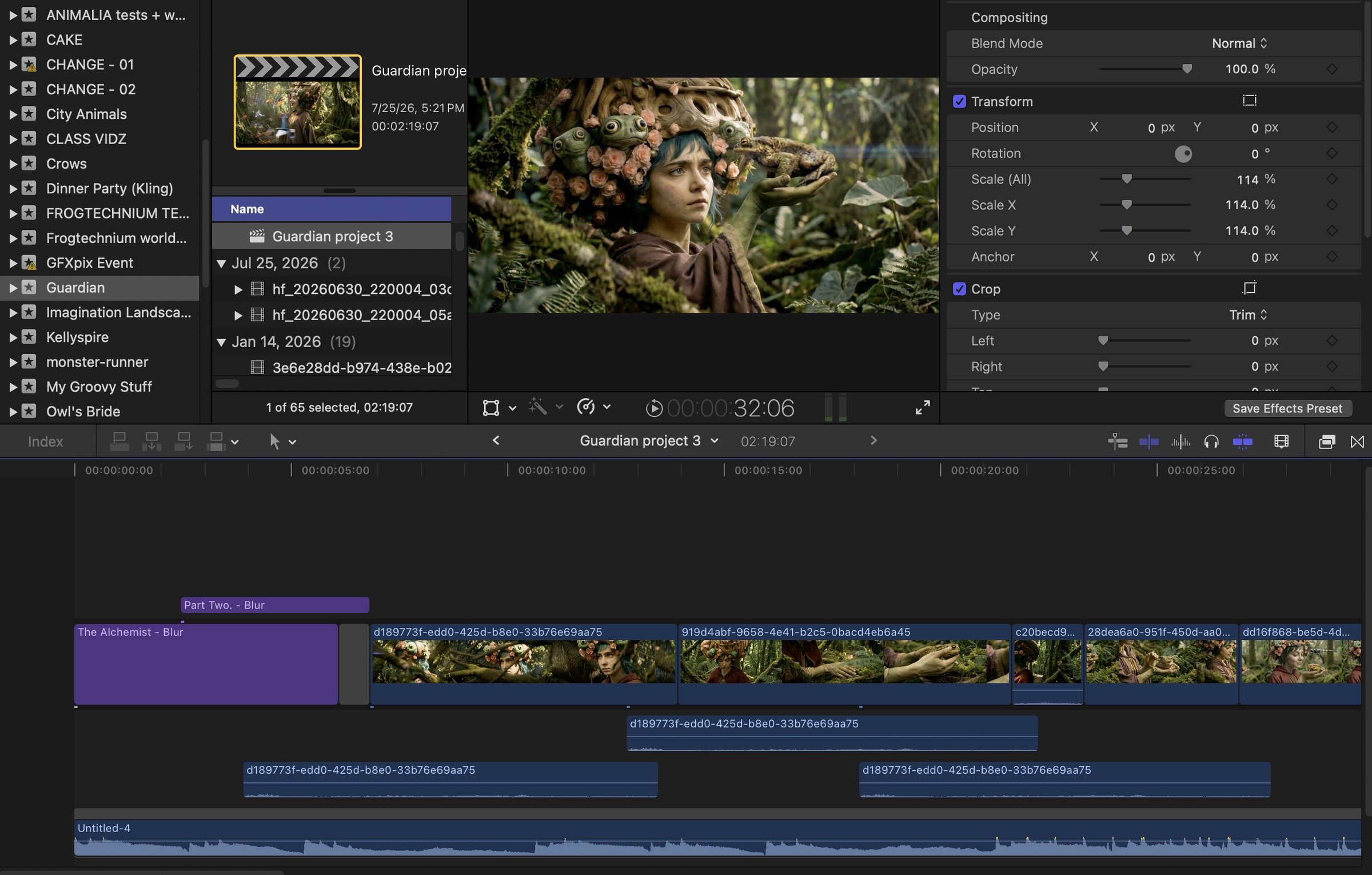Viewport: 1372px width, 875px height.
Task: Show Transform on-screen controls in inspector
Action: (1250, 101)
